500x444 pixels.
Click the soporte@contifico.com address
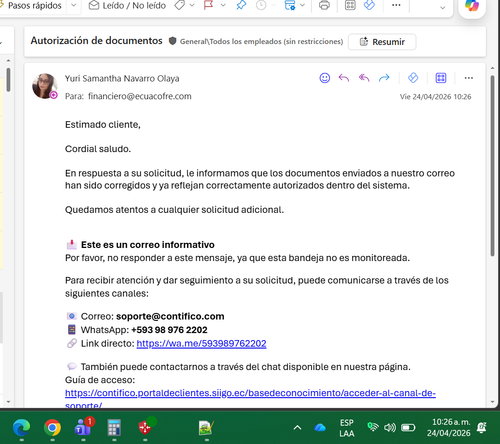pyautogui.click(x=170, y=316)
